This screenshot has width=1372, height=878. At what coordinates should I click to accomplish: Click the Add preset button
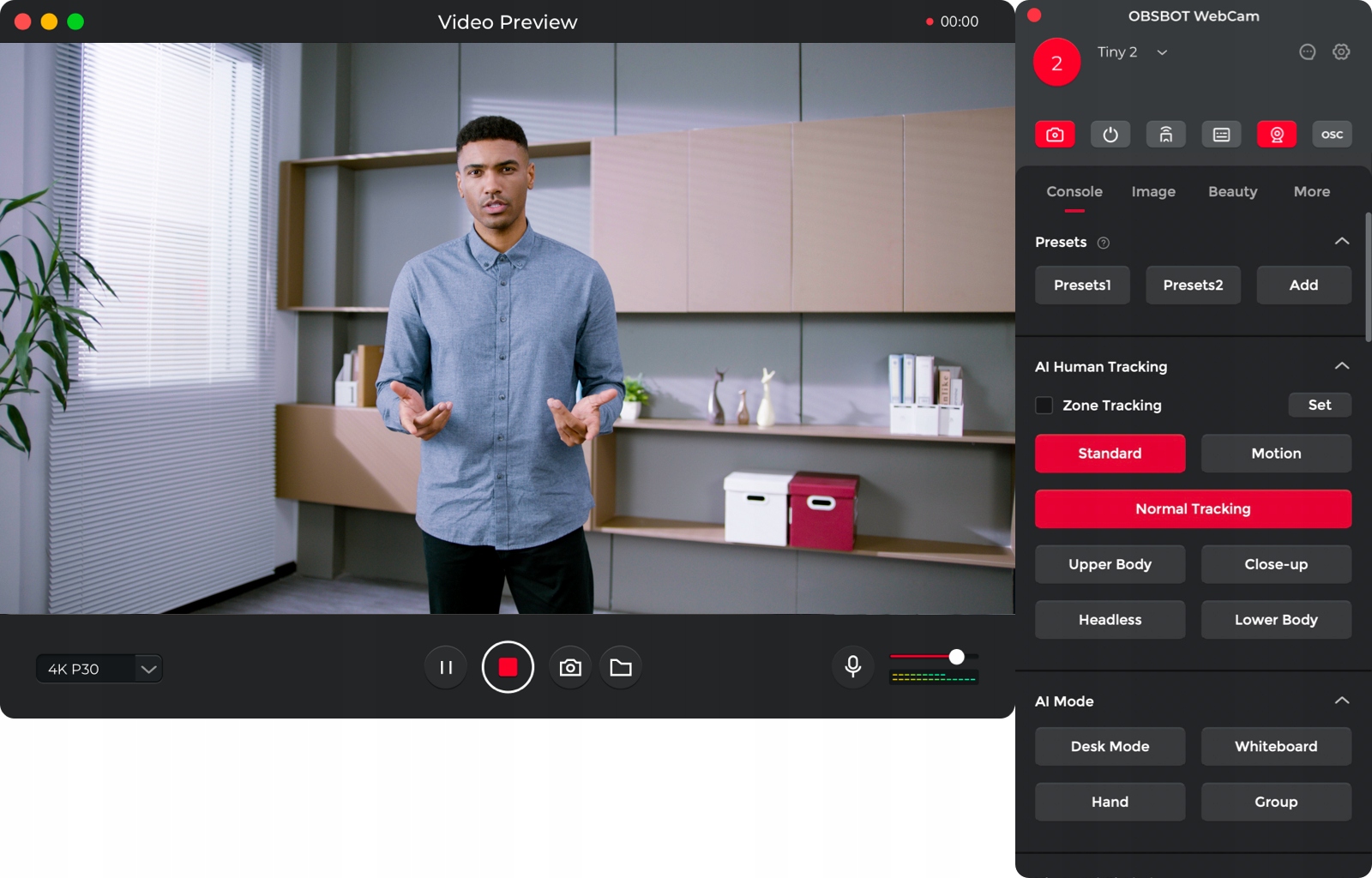click(x=1303, y=286)
